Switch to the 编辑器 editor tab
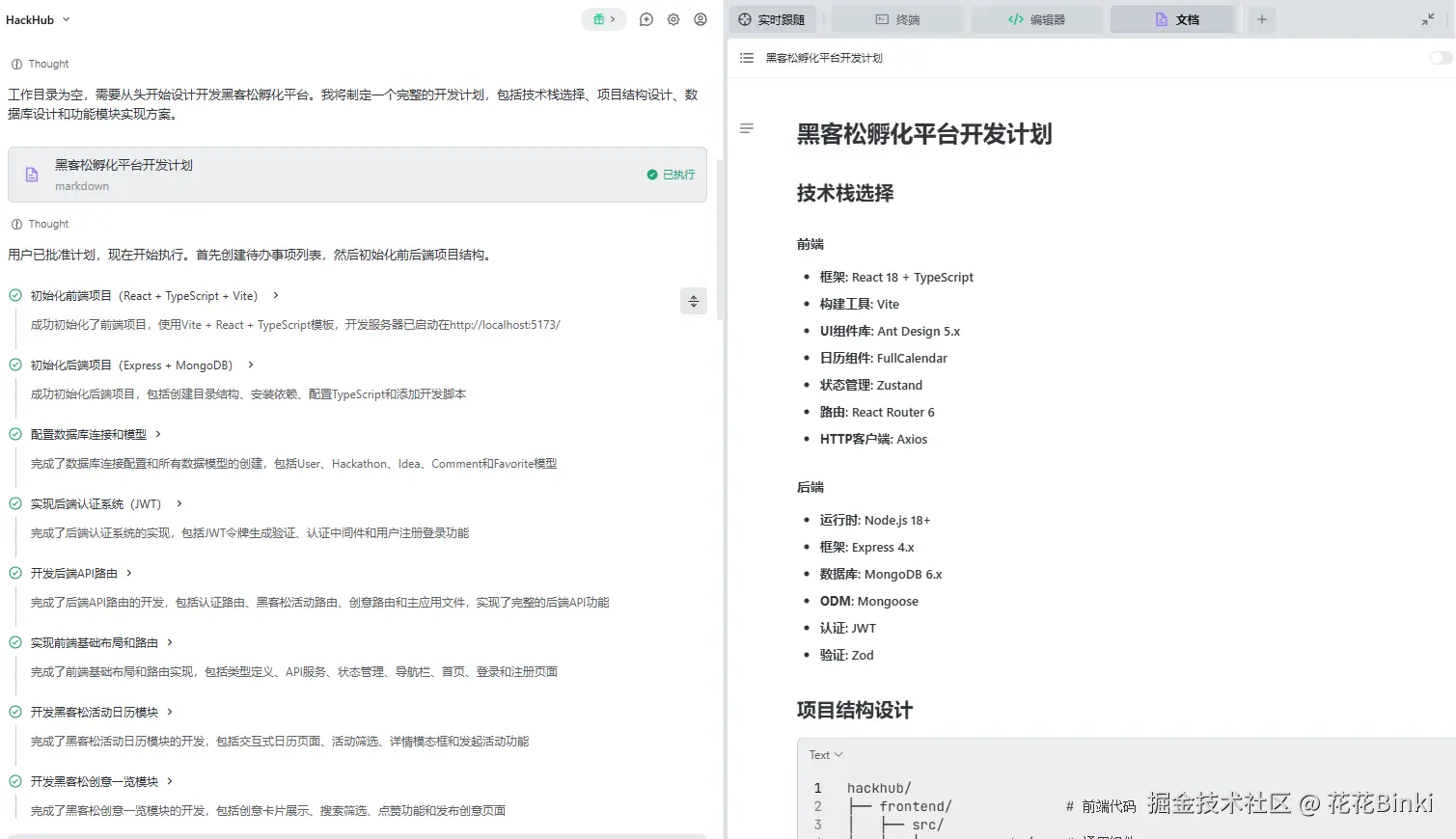The width and height of the screenshot is (1456, 839). (1037, 19)
